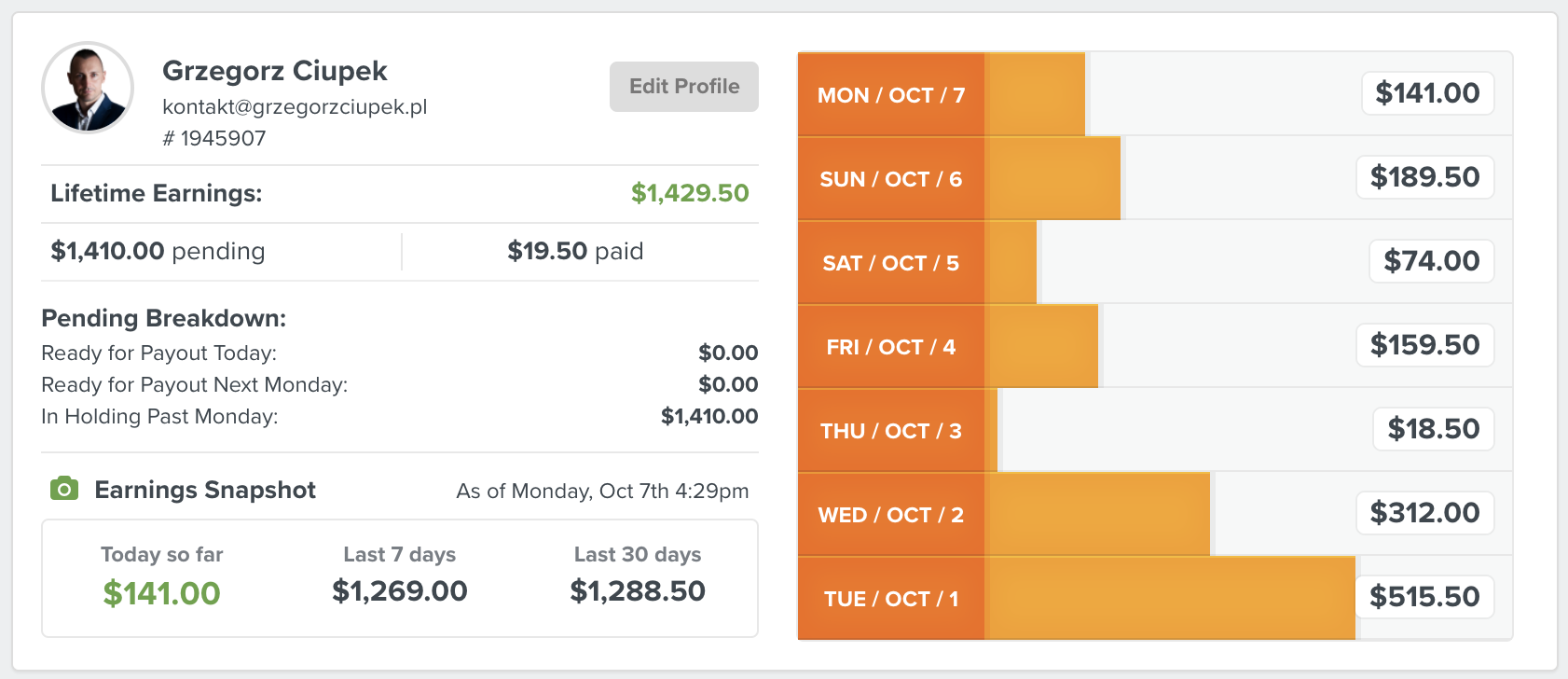Image resolution: width=1568 pixels, height=679 pixels.
Task: Select the TUE / OCT / 1 earnings row
Action: pyautogui.click(x=1155, y=598)
